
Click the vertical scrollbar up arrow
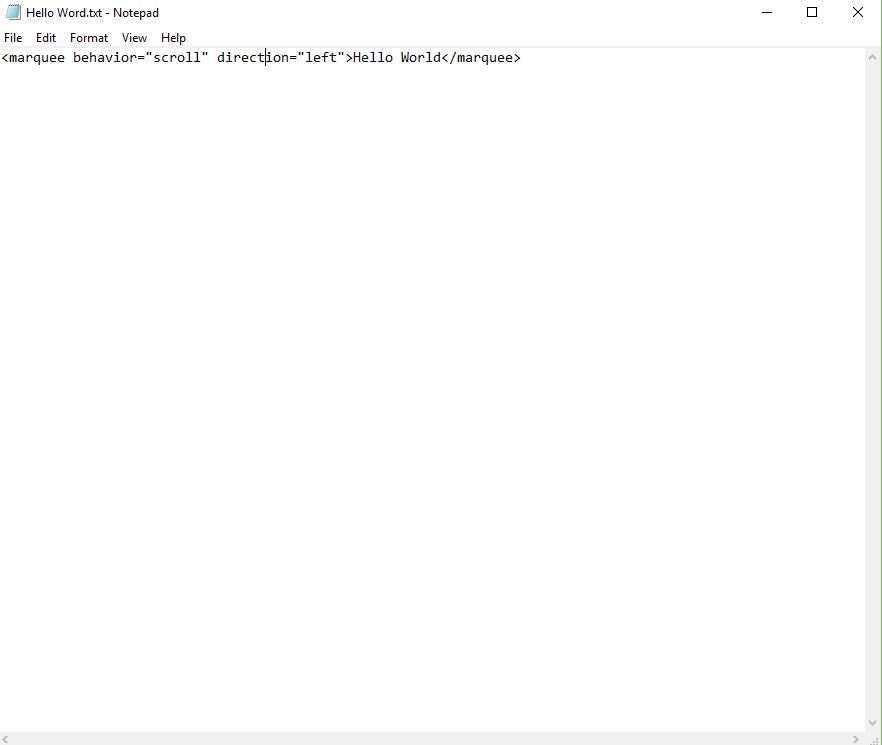(872, 57)
